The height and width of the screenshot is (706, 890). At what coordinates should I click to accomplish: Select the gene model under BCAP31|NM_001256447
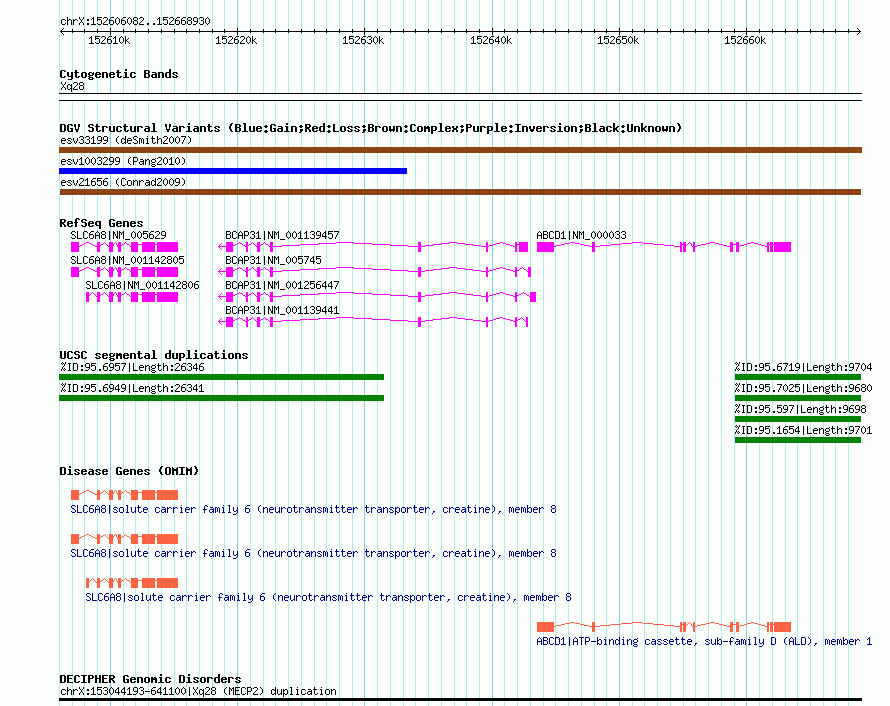(377, 297)
